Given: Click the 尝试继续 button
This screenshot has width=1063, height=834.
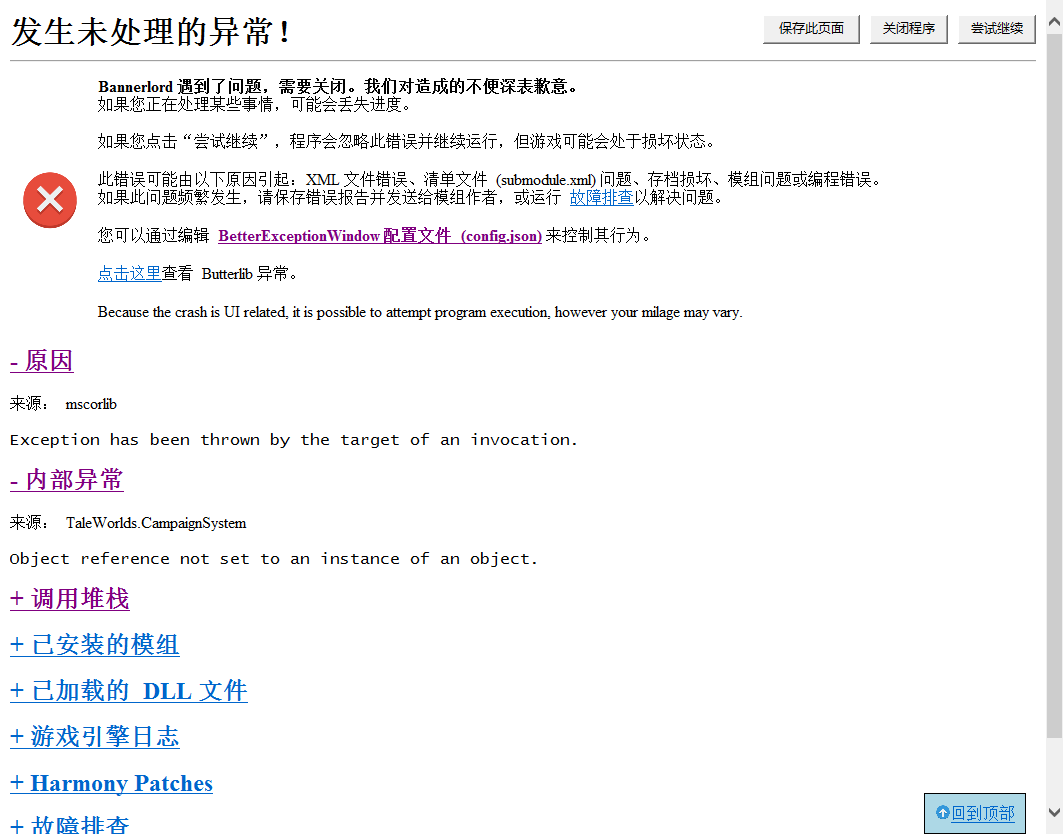Looking at the screenshot, I should (x=997, y=28).
